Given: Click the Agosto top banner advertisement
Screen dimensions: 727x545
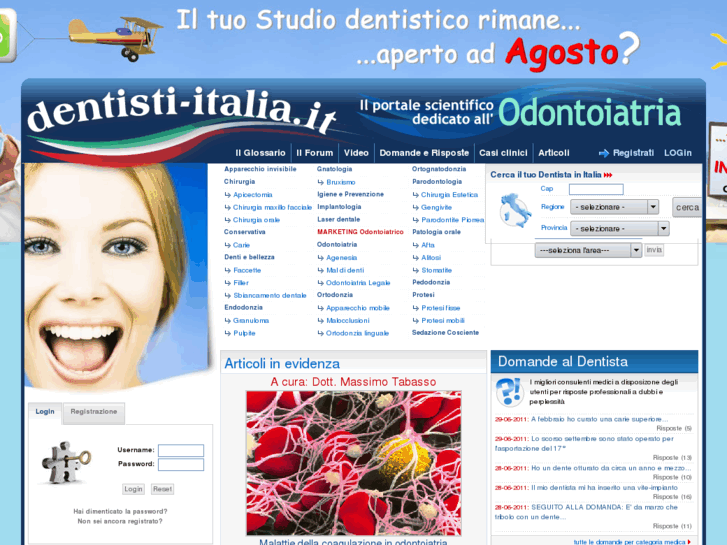Looking at the screenshot, I should 363,38.
